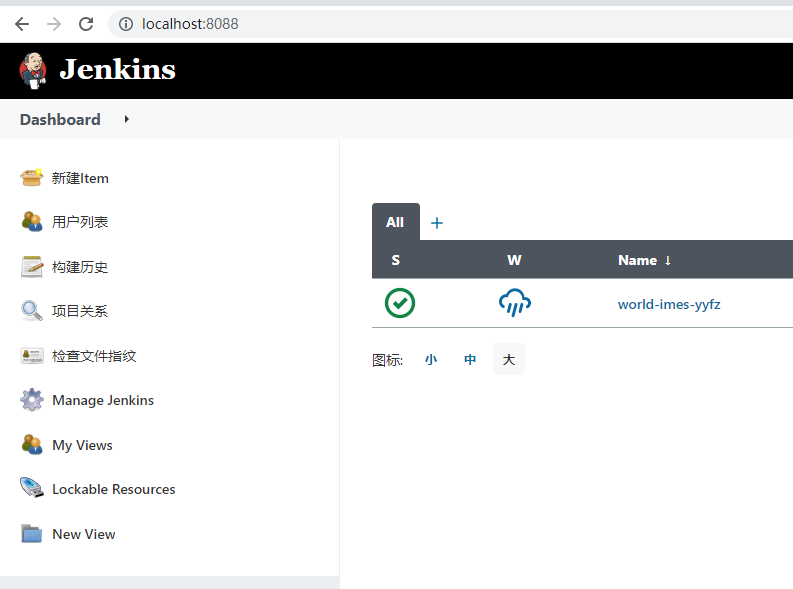Click the Manage Jenkins gear icon
This screenshot has height=589, width=793.
pos(32,399)
